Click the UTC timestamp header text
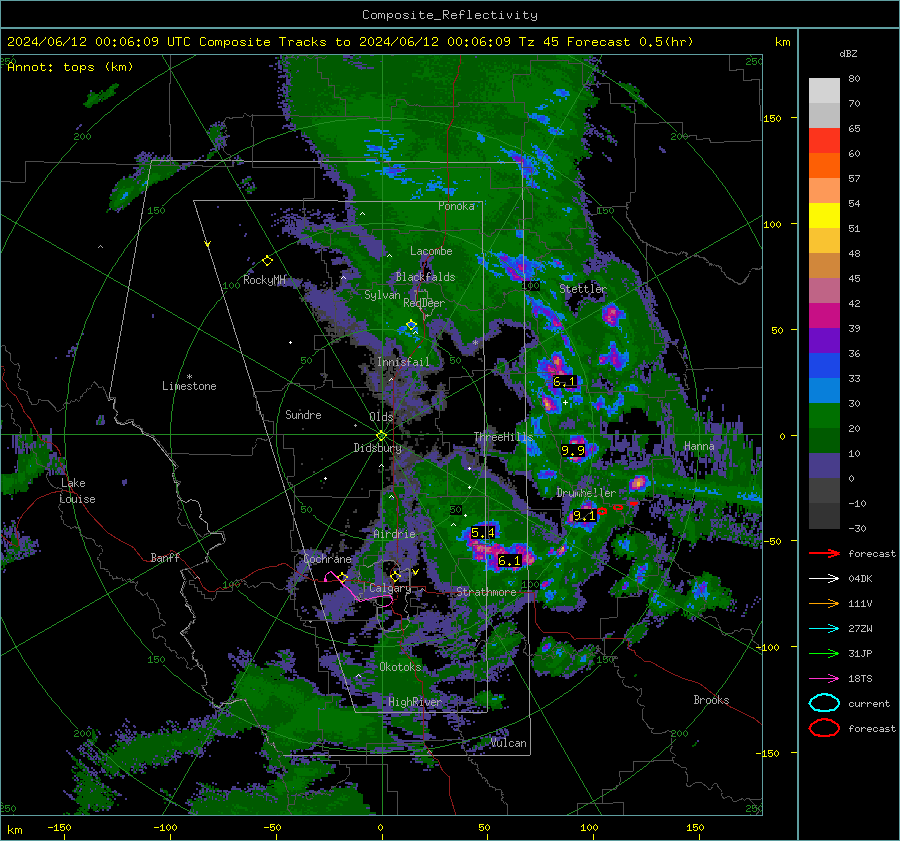This screenshot has height=841, width=900. point(350,42)
